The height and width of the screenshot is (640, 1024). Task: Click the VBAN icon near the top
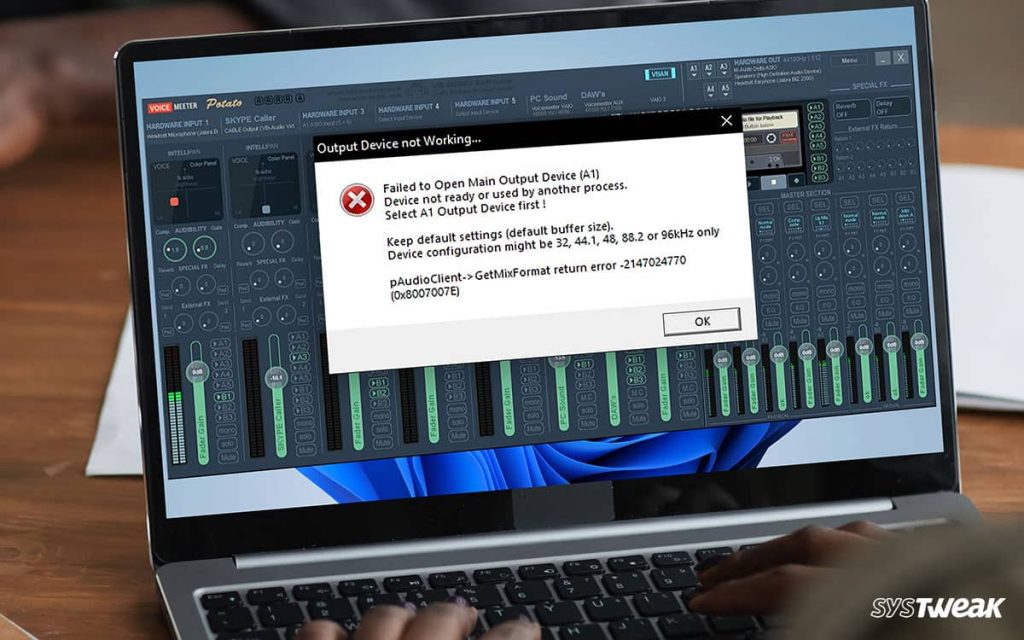[661, 74]
